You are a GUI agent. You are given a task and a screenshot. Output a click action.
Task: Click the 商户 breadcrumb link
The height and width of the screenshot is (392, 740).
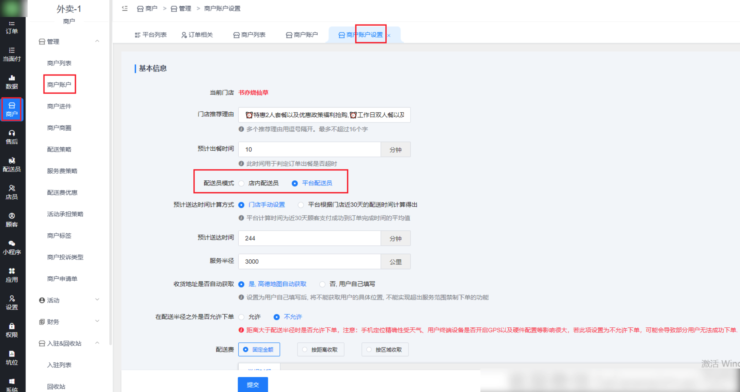coord(147,8)
